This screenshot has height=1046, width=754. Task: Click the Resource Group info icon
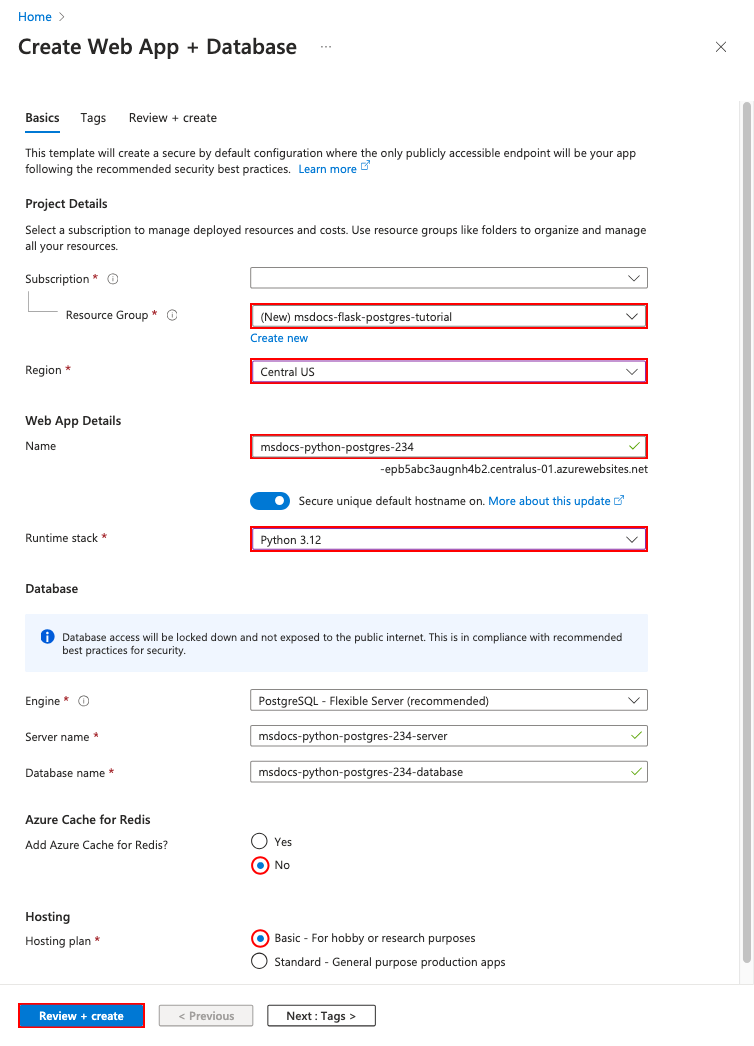coord(171,315)
